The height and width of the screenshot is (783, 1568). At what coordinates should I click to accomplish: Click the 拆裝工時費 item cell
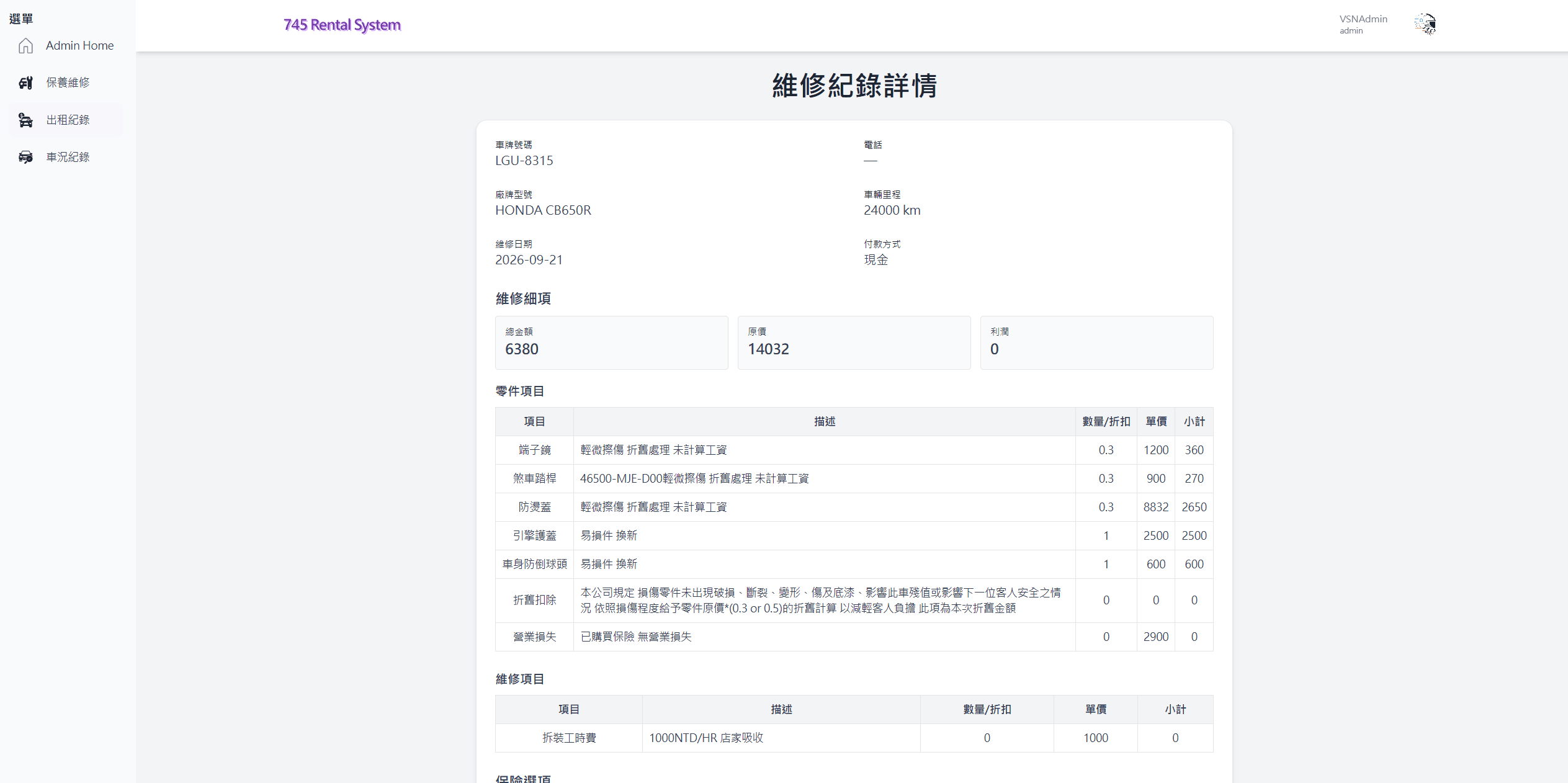coord(569,738)
